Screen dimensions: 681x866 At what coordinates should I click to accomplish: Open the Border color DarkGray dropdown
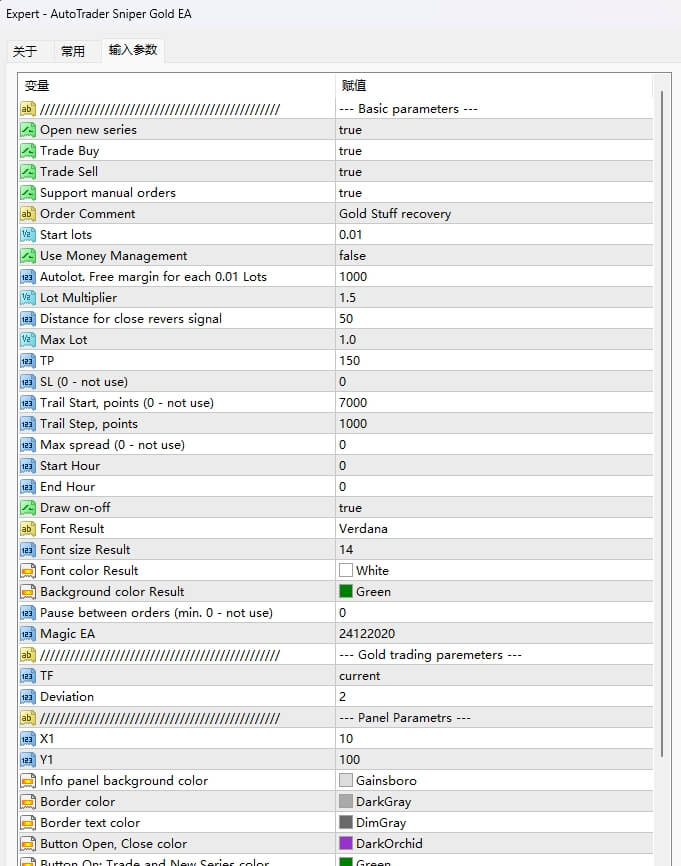(494, 801)
